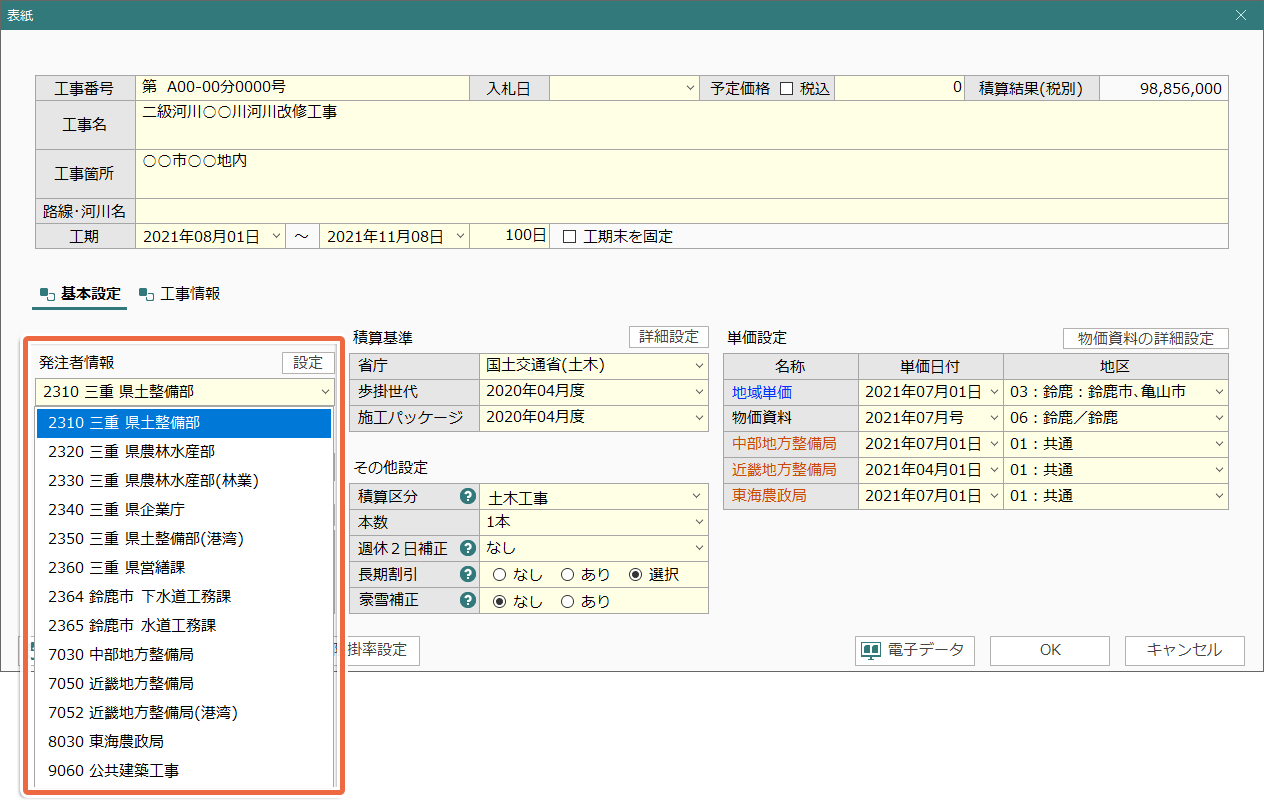The image size is (1264, 800).
Task: Open help for 週休２日補正
Action: pyautogui.click(x=466, y=548)
